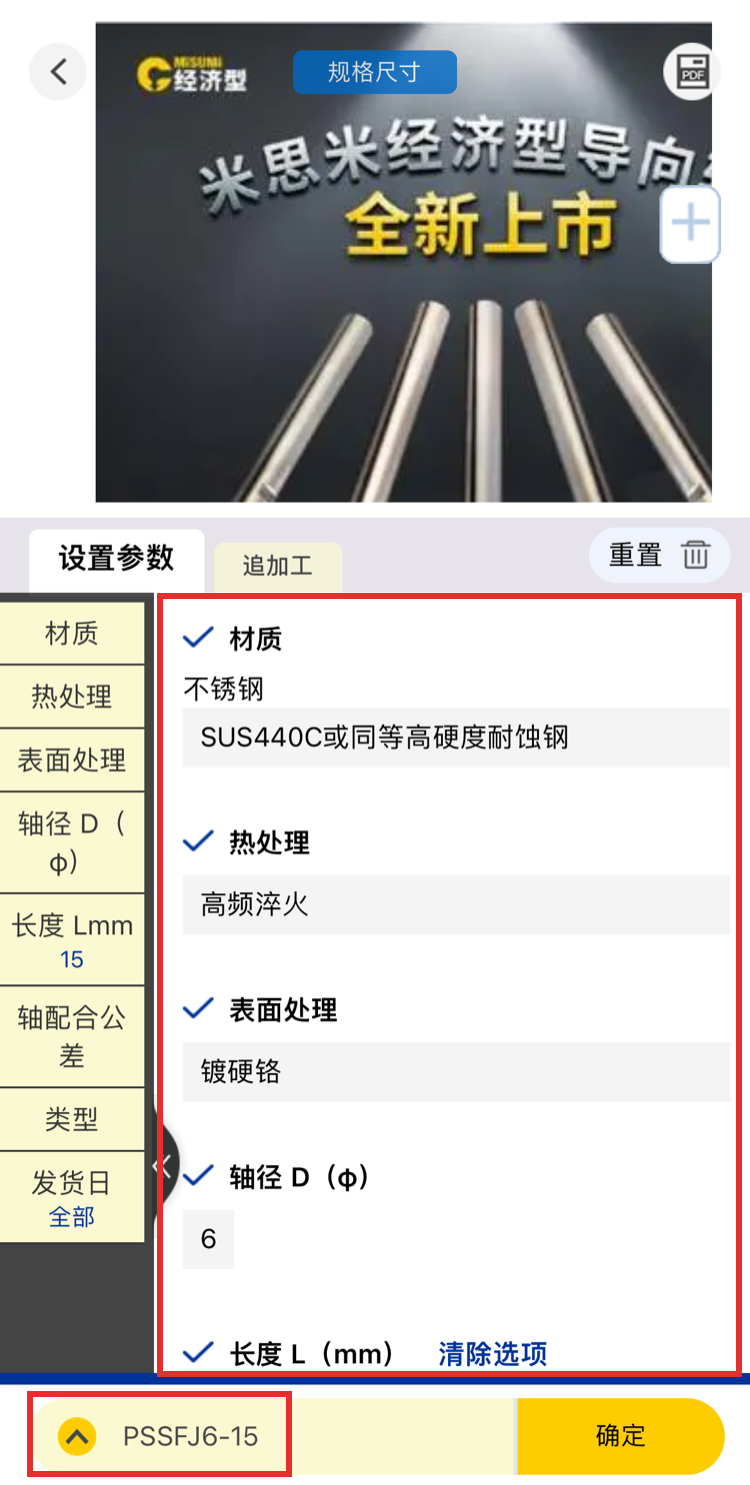Tap the back arrow icon

pyautogui.click(x=58, y=72)
